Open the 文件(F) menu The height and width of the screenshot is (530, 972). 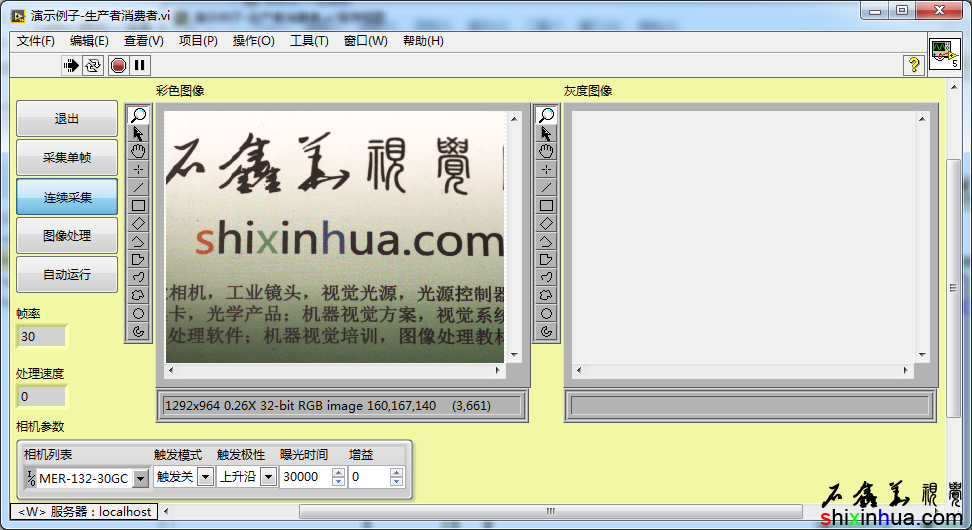(x=36, y=41)
